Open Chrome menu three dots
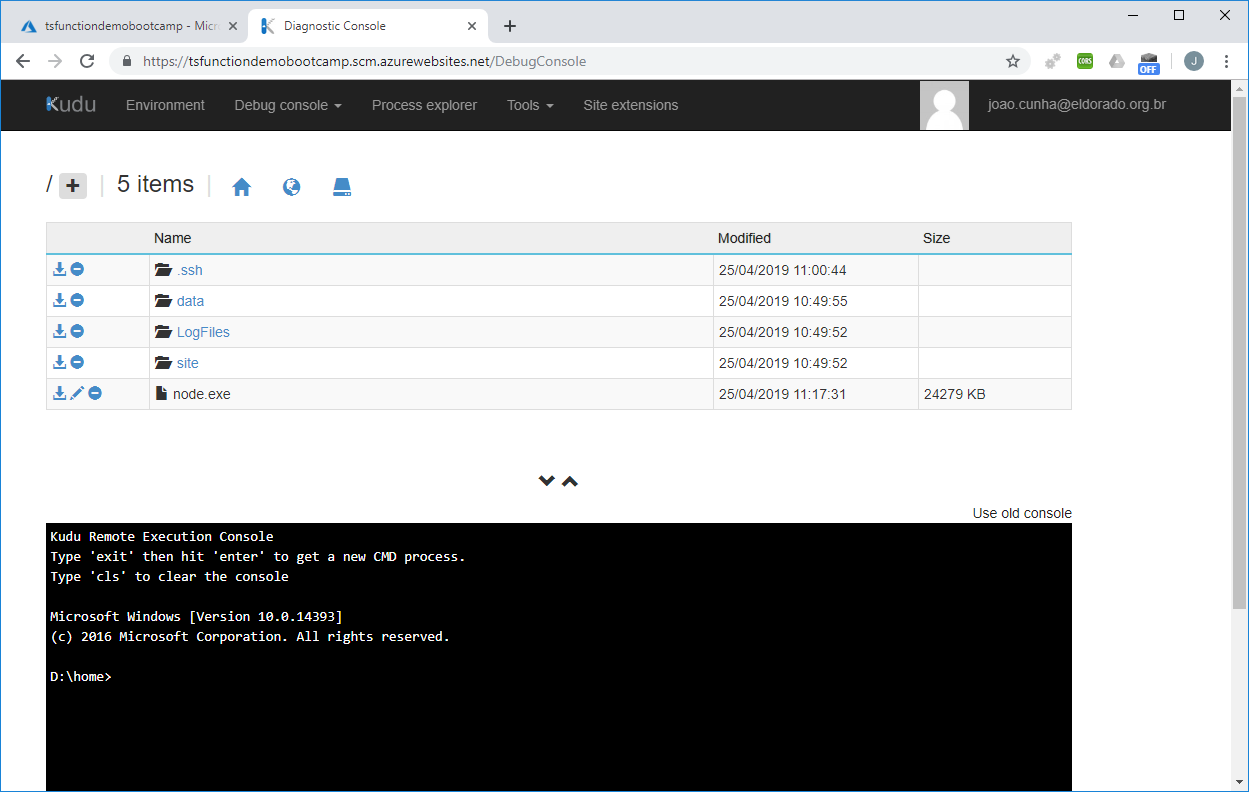1249x792 pixels. pos(1227,61)
